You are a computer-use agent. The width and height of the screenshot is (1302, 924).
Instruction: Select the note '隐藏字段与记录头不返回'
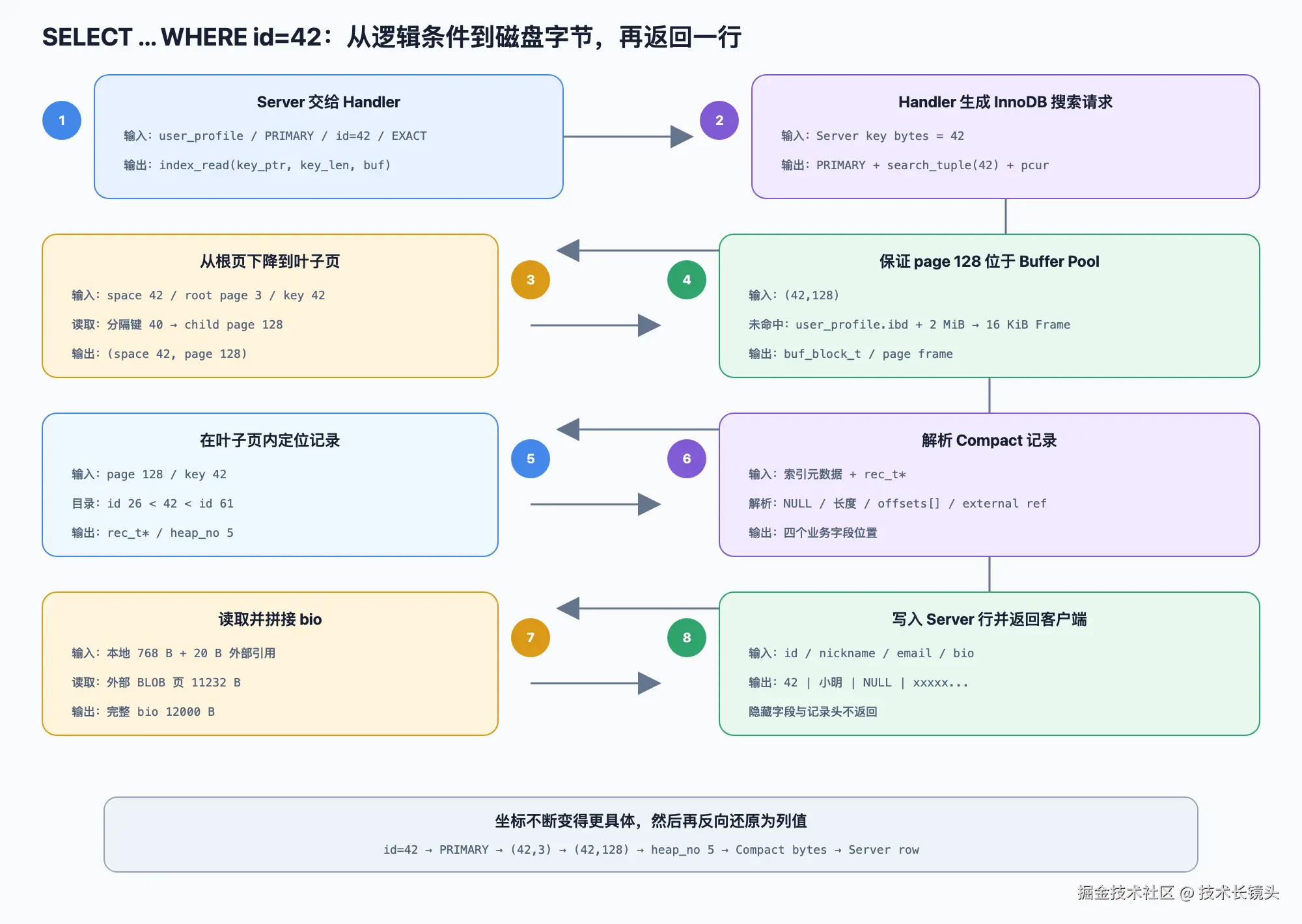point(812,712)
